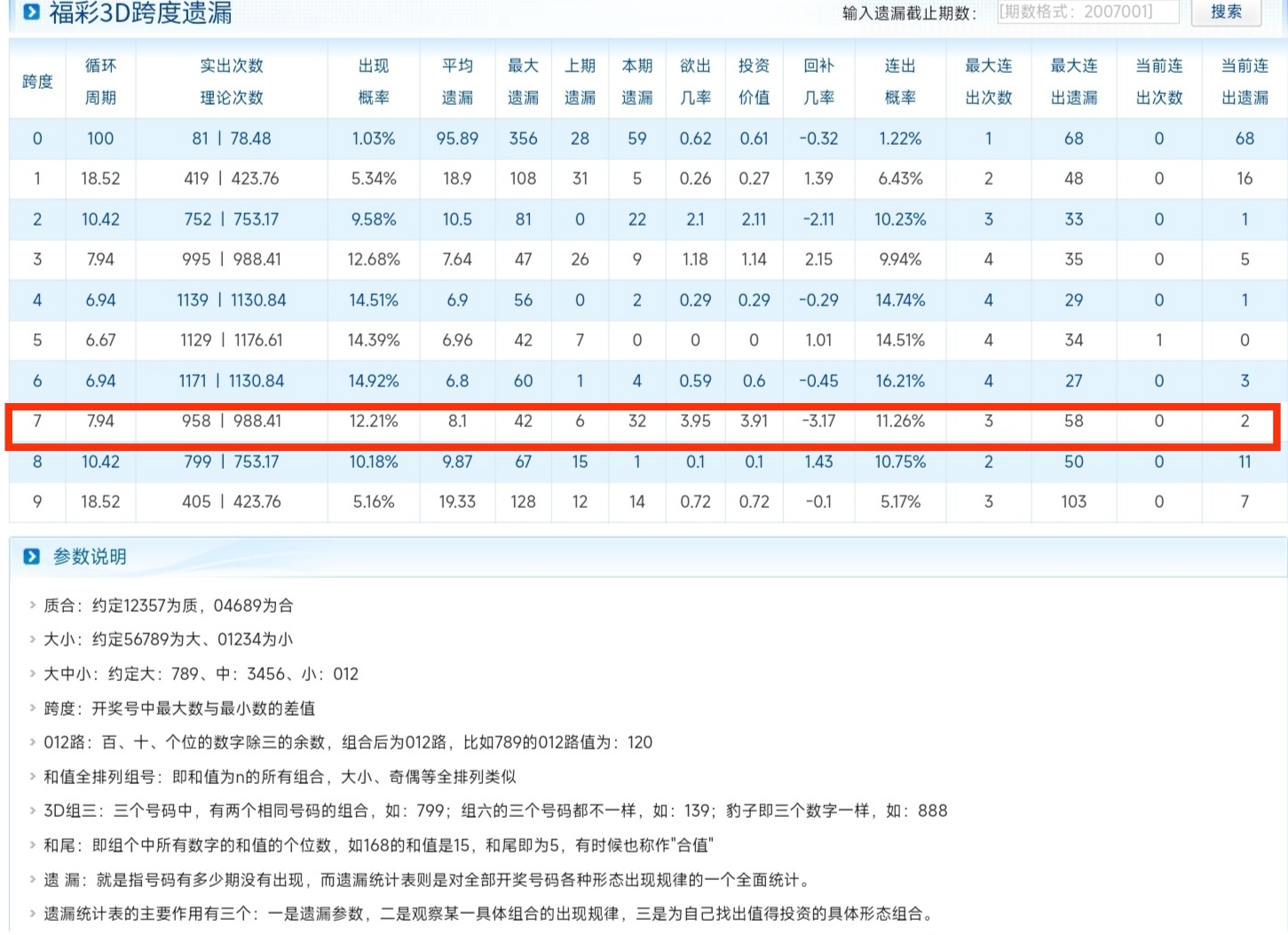Click the 大小 约定56789为大 explanation line
1288x935 pixels.
[x=169, y=639]
